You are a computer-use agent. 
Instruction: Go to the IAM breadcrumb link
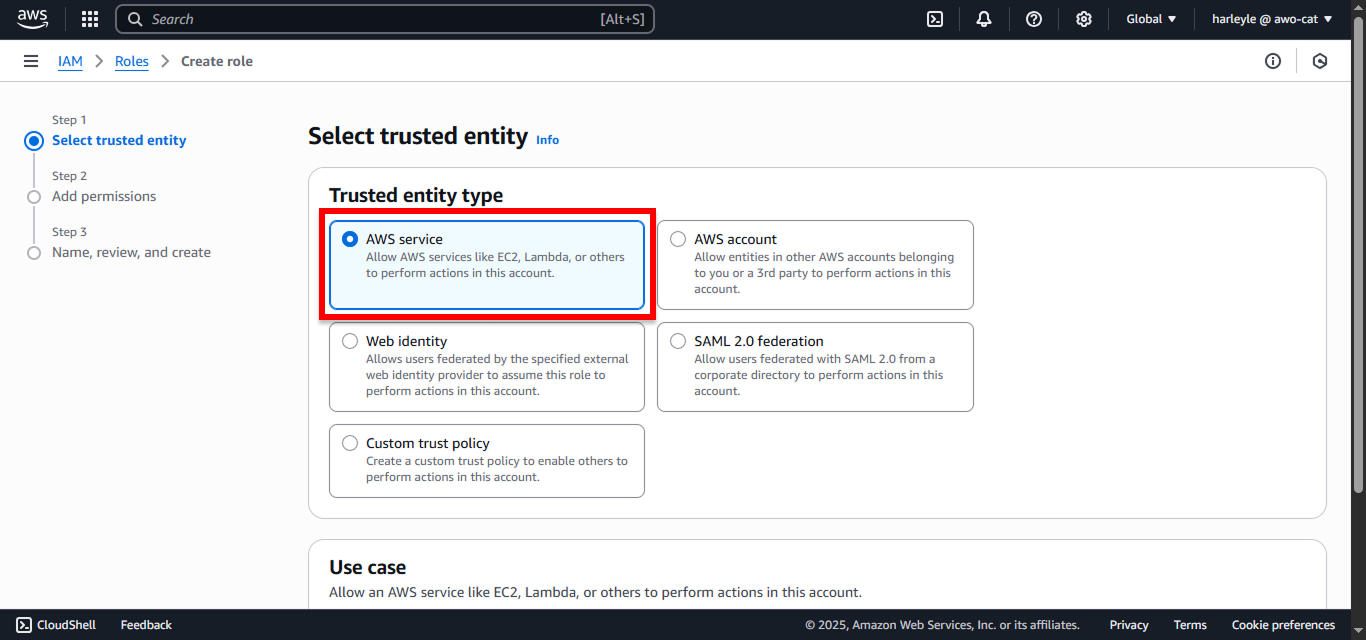70,61
